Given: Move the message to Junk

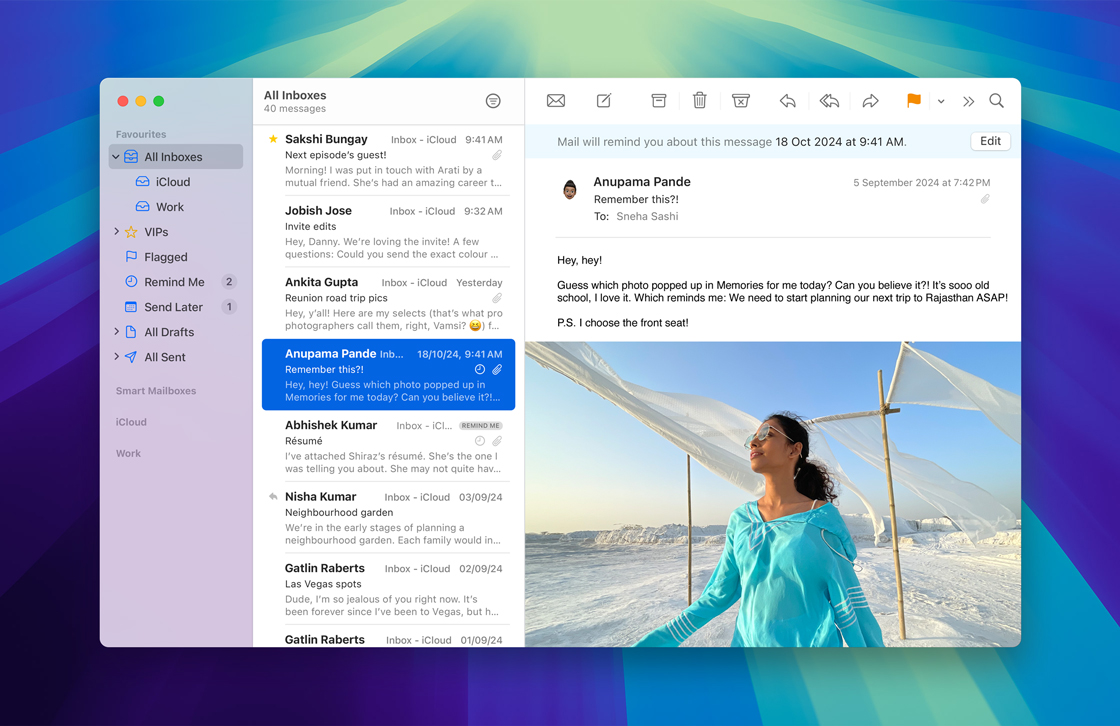Looking at the screenshot, I should coord(741,101).
